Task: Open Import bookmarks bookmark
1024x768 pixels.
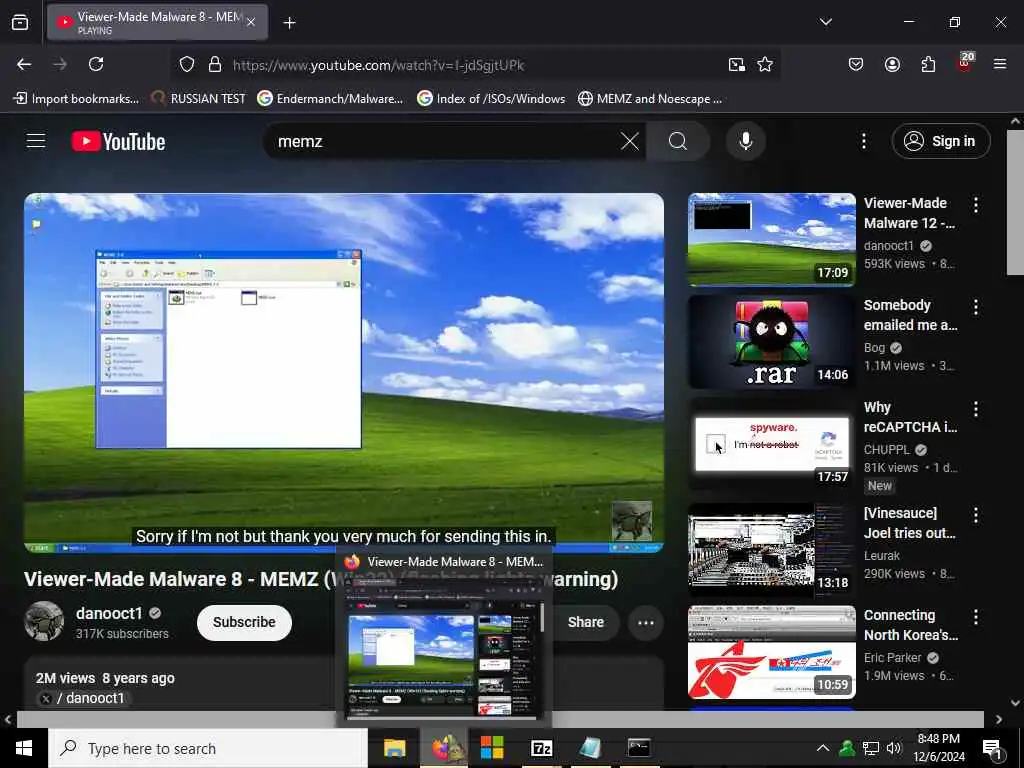Action: [x=76, y=99]
